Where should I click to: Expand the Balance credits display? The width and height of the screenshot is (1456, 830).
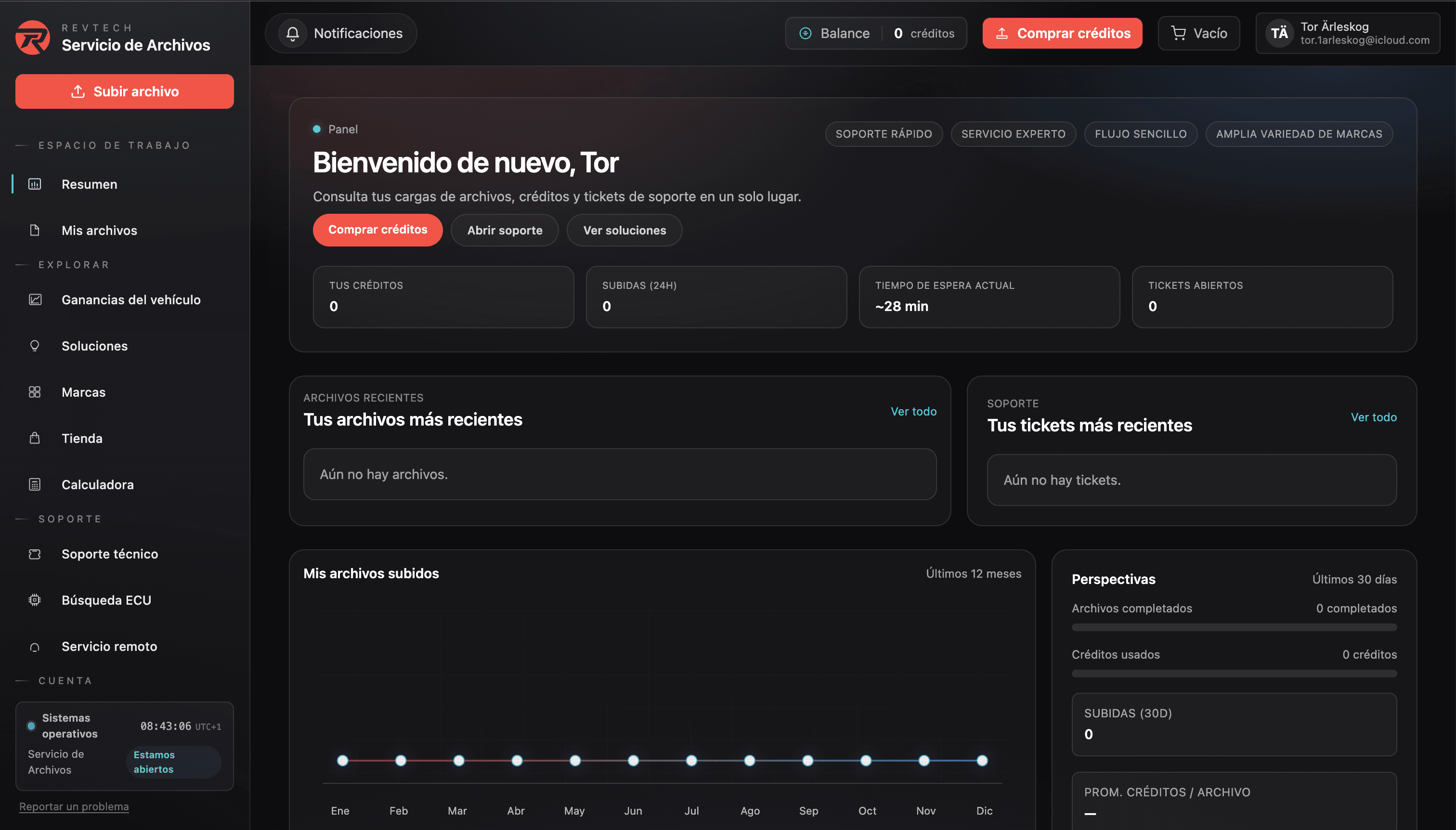pyautogui.click(x=876, y=33)
